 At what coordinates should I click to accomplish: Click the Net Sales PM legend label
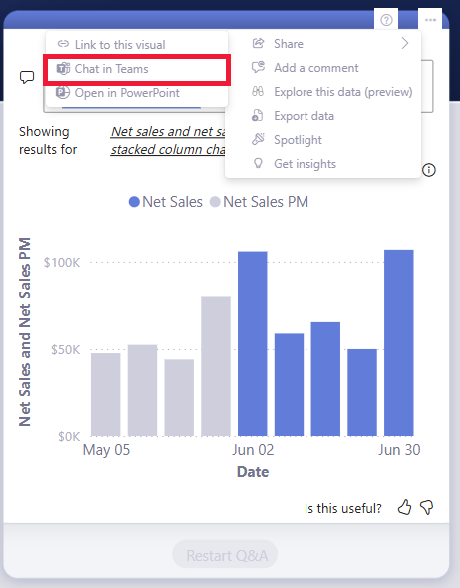[265, 202]
